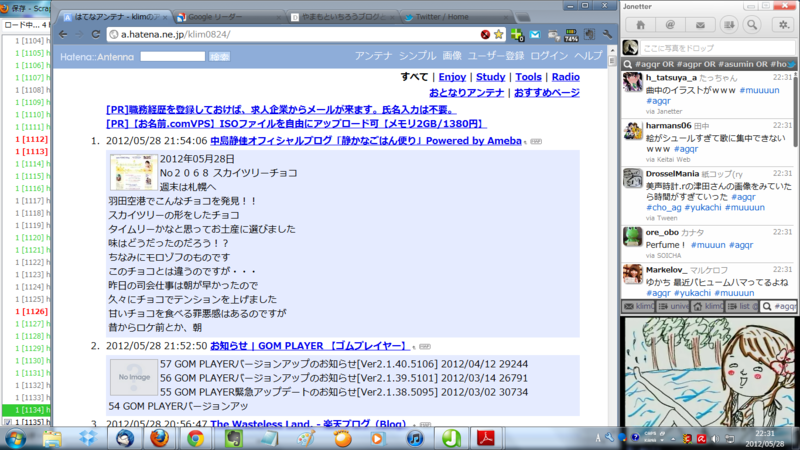Screen dimensions: 800x450
Task: Open Windows Start button
Action: coord(16,438)
